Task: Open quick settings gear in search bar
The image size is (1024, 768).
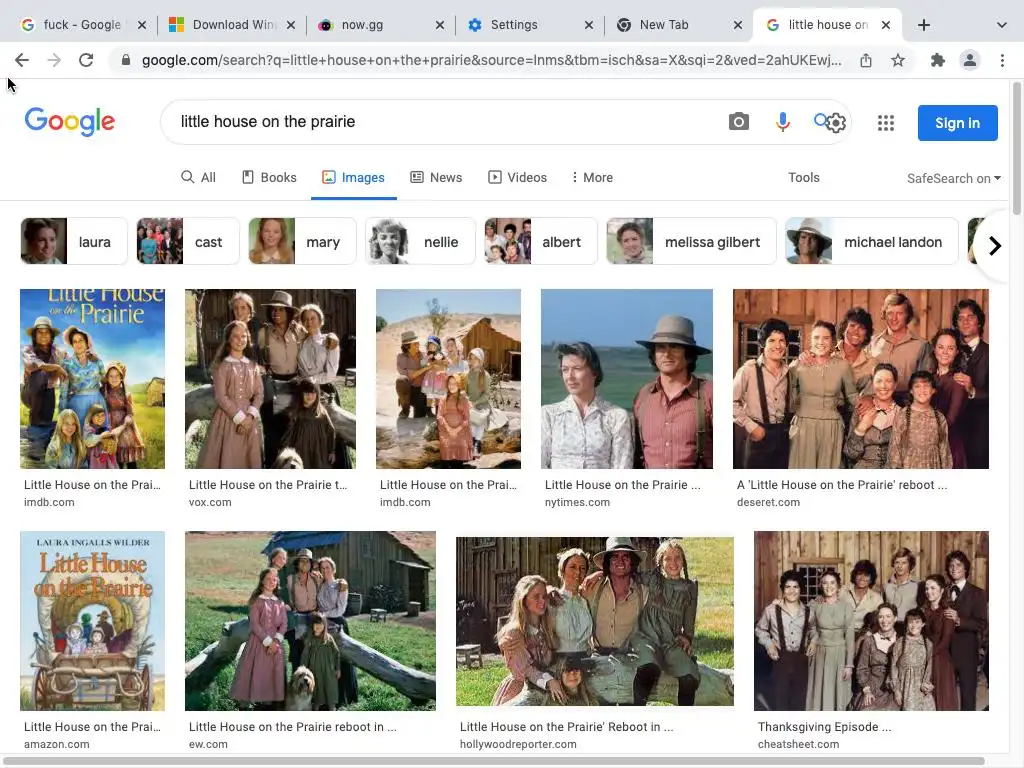Action: click(837, 123)
